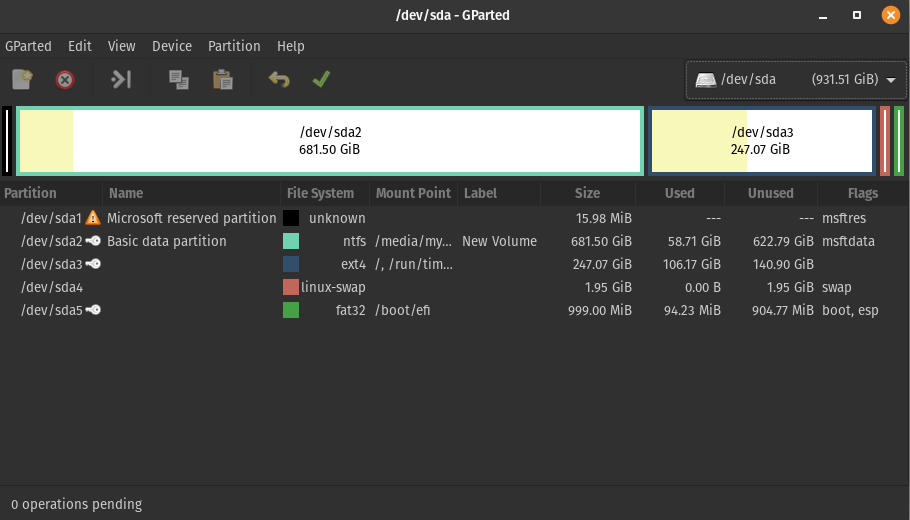Open the Edit menu
The width and height of the screenshot is (910, 520).
(80, 46)
